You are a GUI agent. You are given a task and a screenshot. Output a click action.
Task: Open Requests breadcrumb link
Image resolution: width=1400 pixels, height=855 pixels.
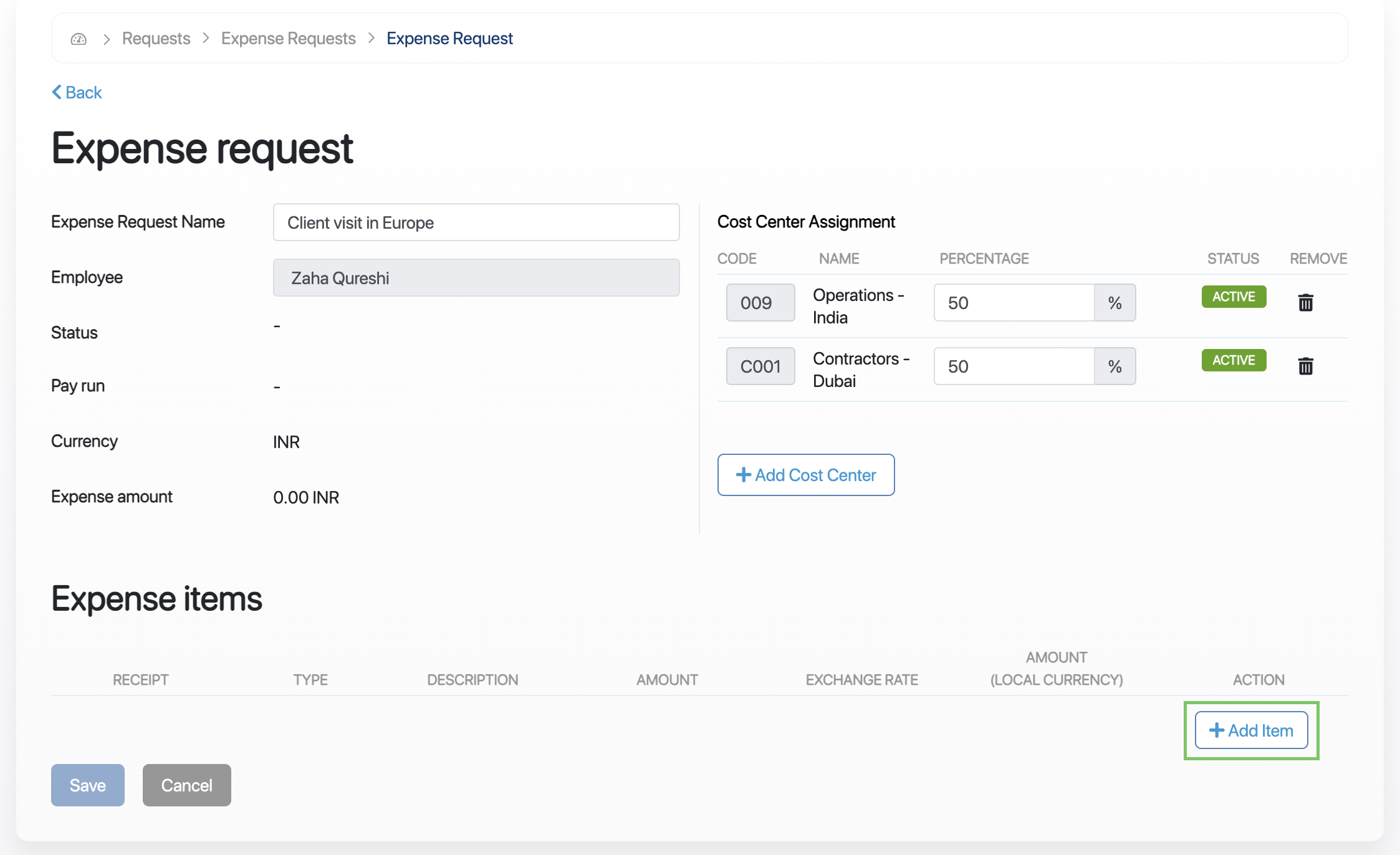[x=156, y=39]
